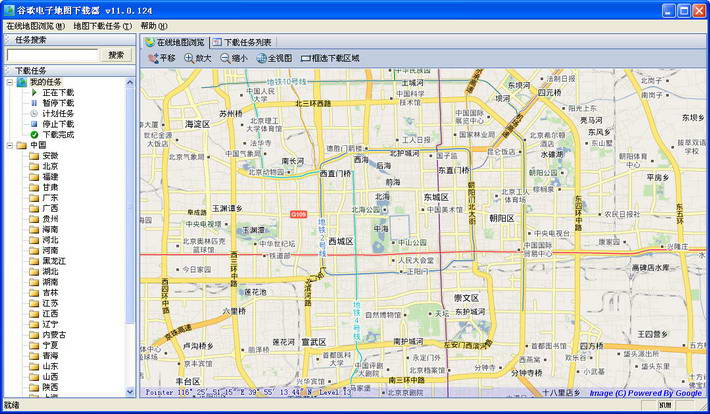Image resolution: width=710 pixels, height=414 pixels.
Task: Click the G109 road sign on map
Action: pyautogui.click(x=298, y=214)
